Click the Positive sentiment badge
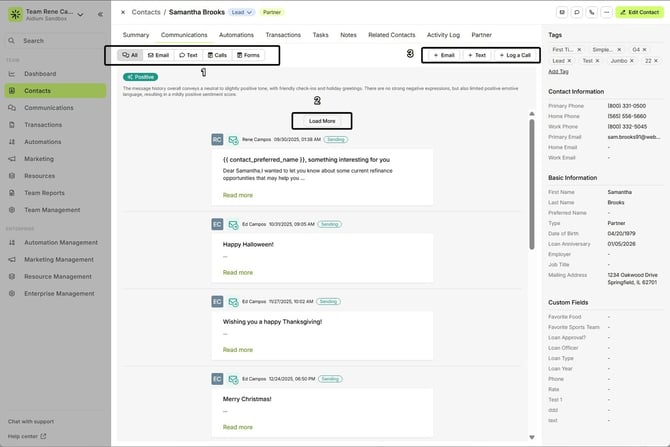The width and height of the screenshot is (670, 447). point(140,76)
